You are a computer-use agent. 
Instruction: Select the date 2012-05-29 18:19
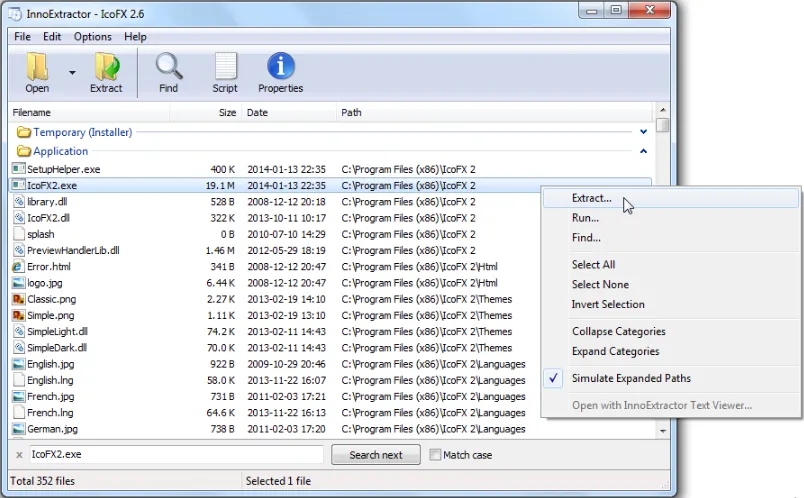287,251
